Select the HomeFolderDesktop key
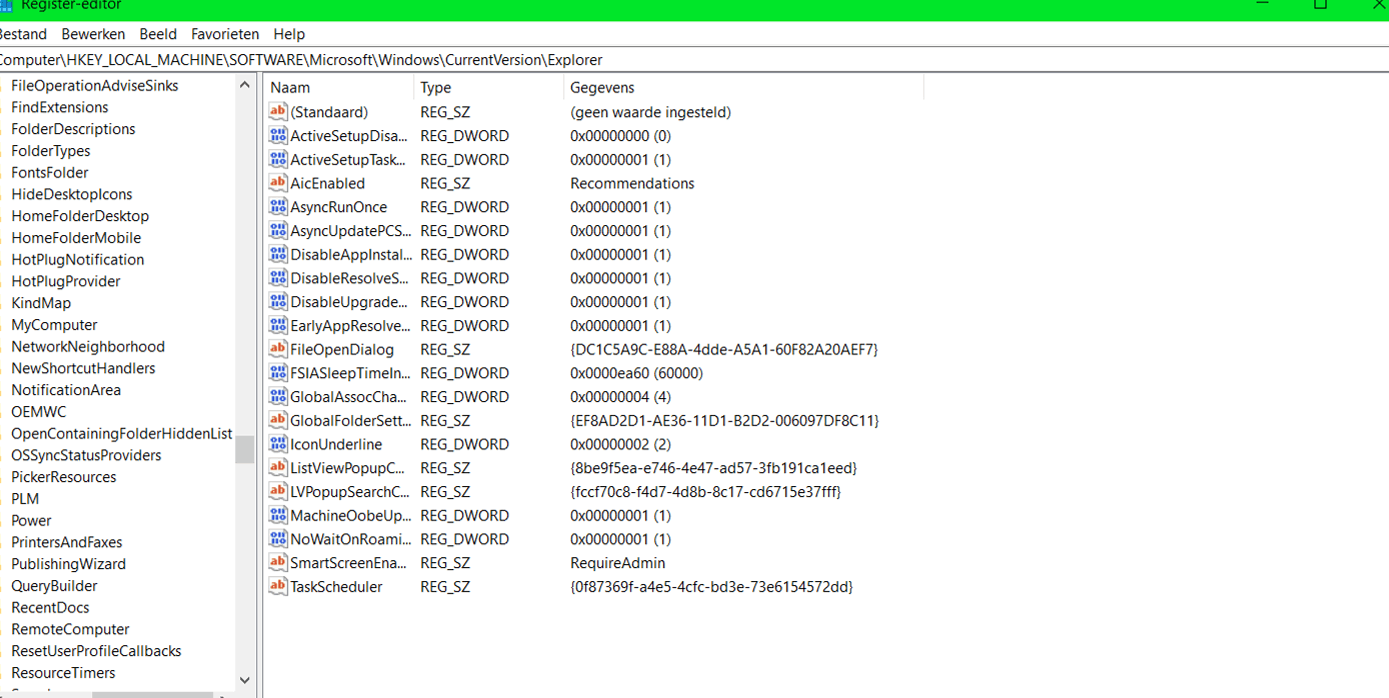Image resolution: width=1389 pixels, height=698 pixels. [x=80, y=216]
